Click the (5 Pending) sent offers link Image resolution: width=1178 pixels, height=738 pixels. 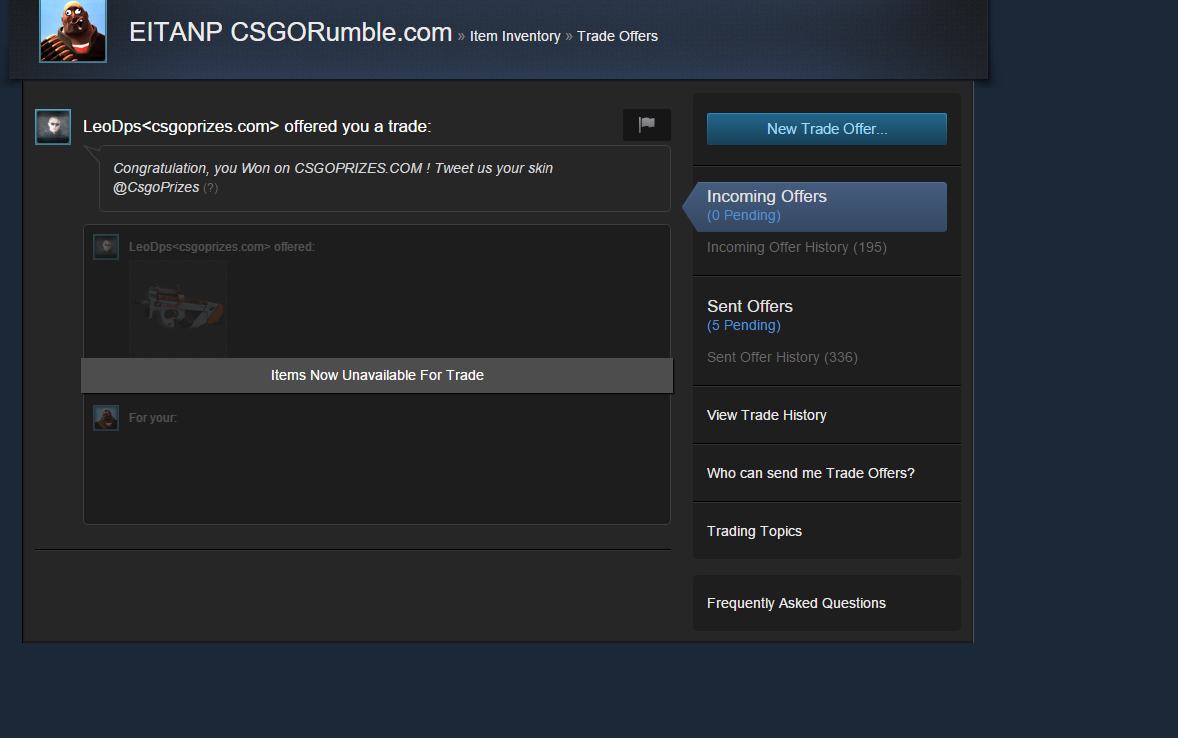(744, 325)
